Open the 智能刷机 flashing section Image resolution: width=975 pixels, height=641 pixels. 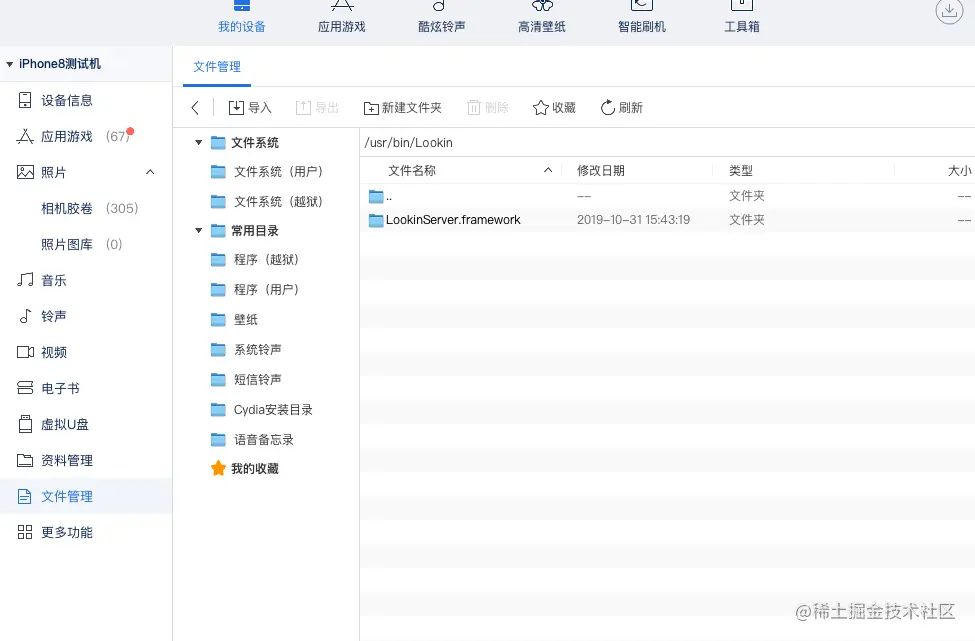(x=642, y=17)
